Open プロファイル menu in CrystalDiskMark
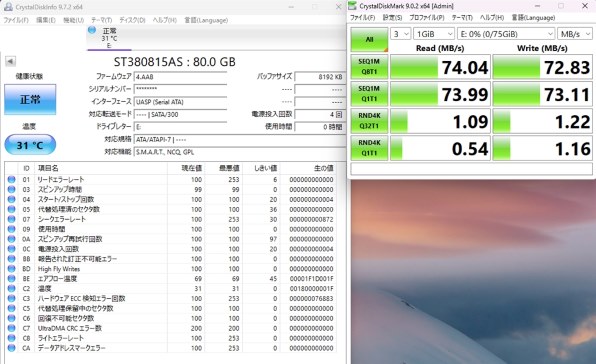Viewport: 596px width, 364px height. click(x=426, y=18)
